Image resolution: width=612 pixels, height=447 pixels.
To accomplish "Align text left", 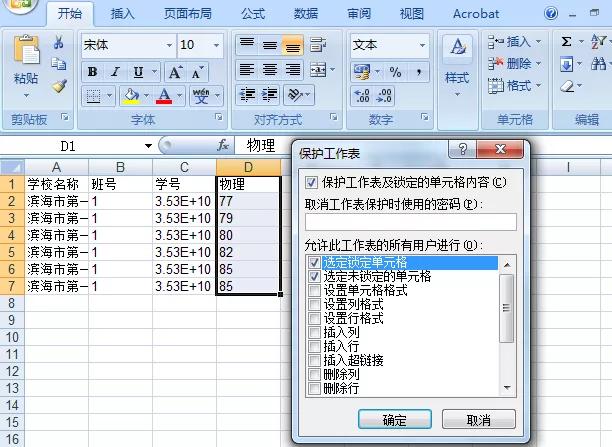I will click(x=247, y=70).
